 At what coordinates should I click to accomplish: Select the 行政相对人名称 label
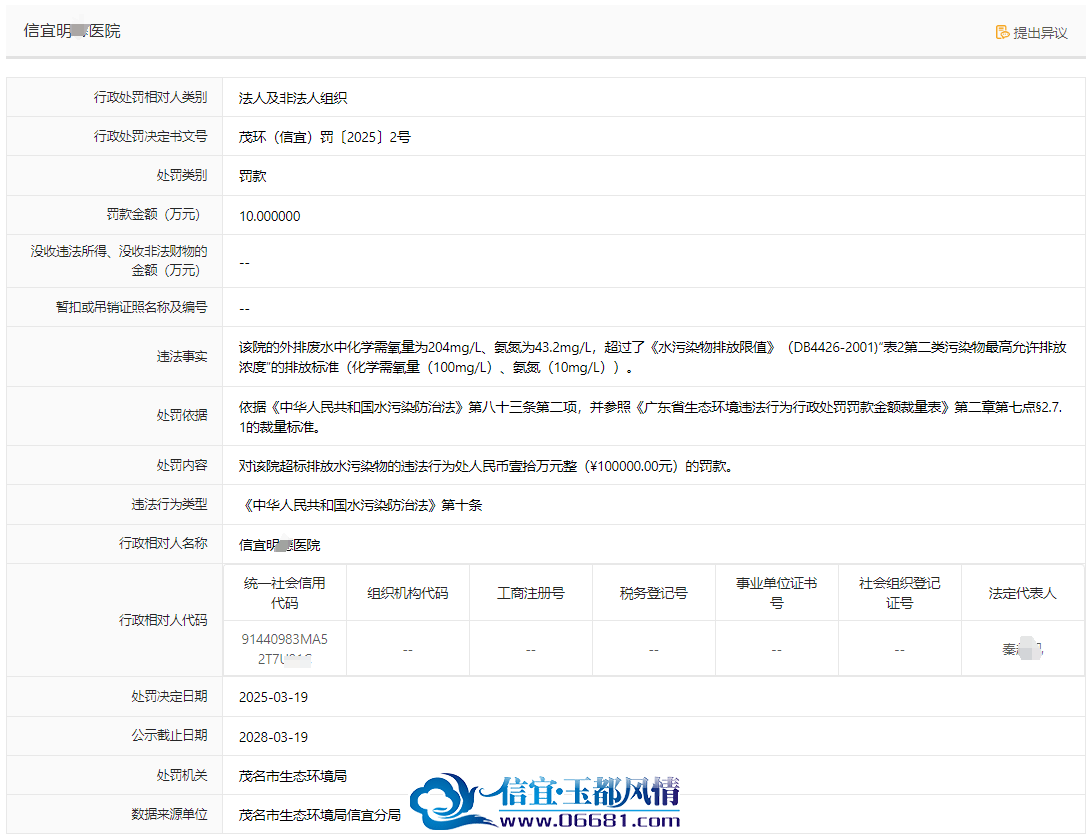[163, 543]
